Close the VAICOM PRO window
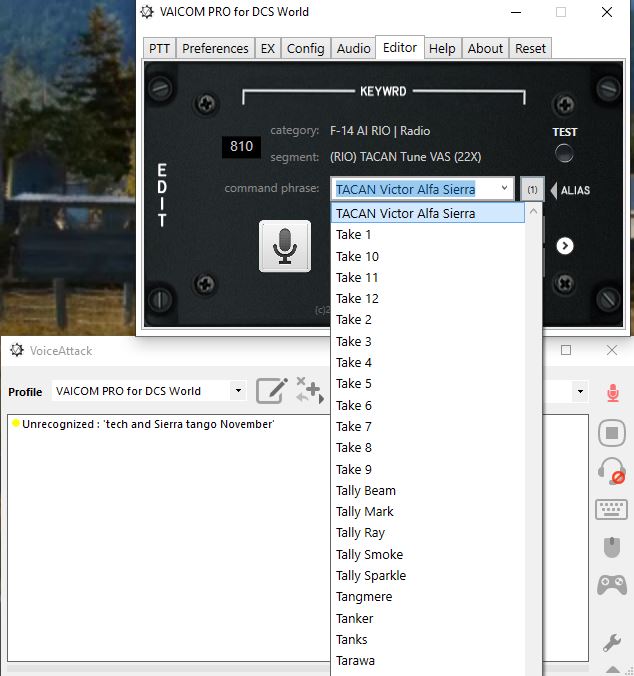This screenshot has width=634, height=676. [607, 12]
